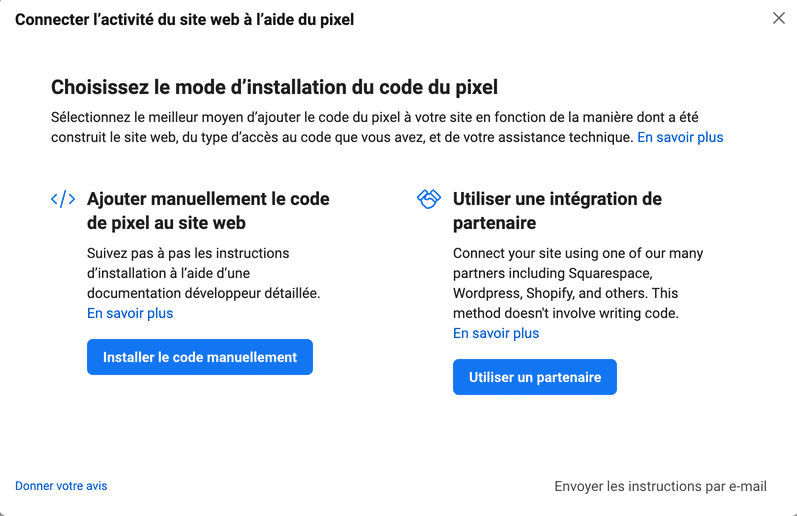Screen dimensions: 797x516
Task: Click Ajouter manuellement le code heading
Action: point(208,211)
